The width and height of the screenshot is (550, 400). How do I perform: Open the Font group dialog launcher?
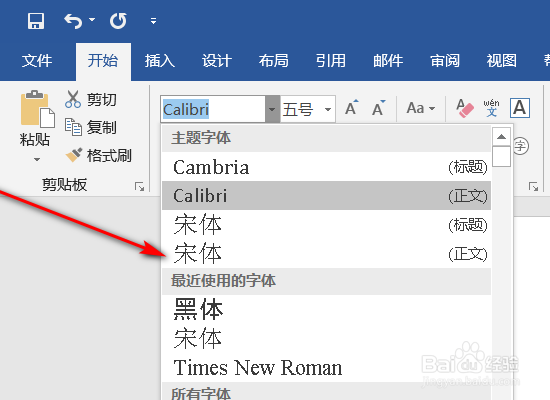click(534, 187)
